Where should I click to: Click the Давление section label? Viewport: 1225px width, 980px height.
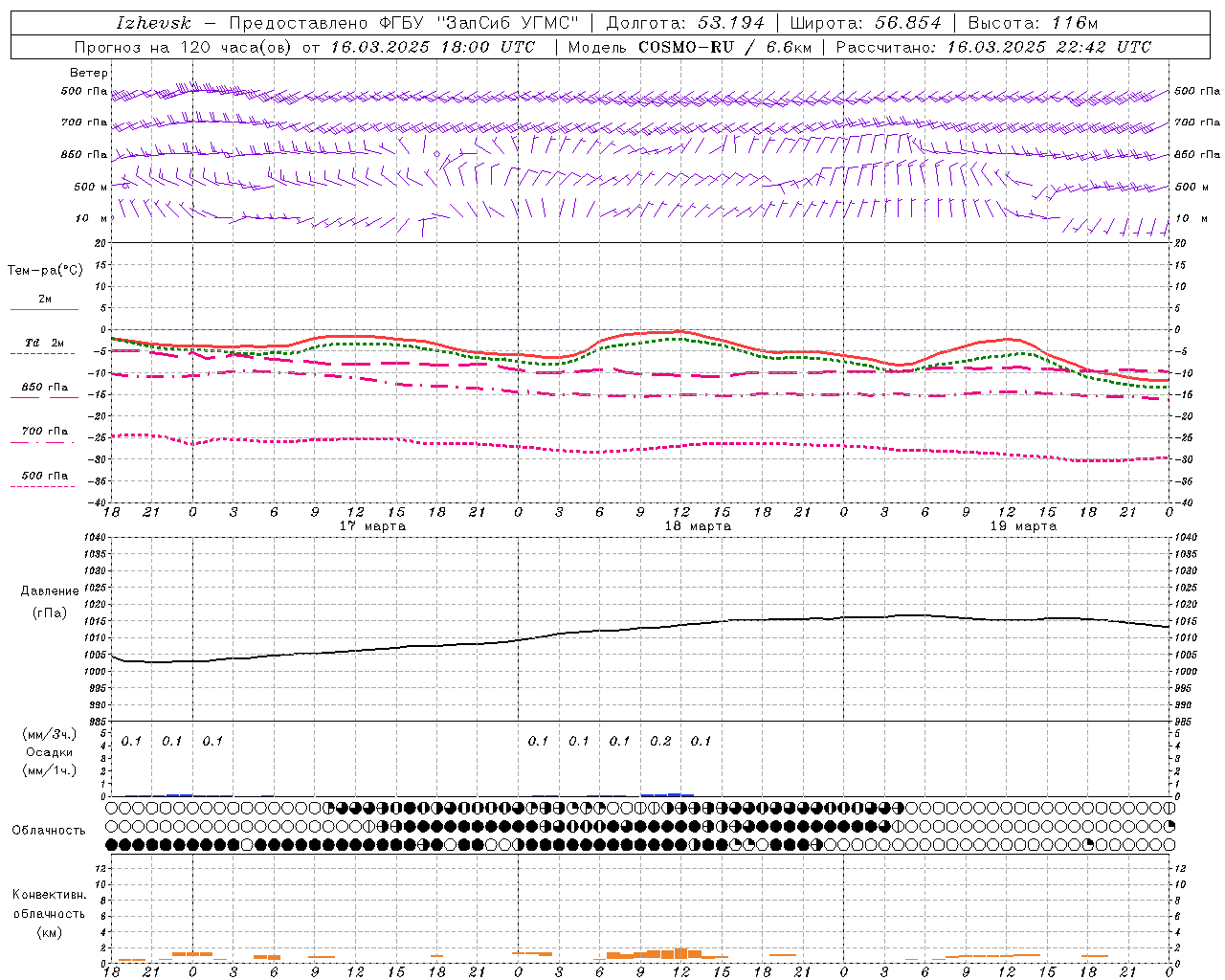point(50,591)
